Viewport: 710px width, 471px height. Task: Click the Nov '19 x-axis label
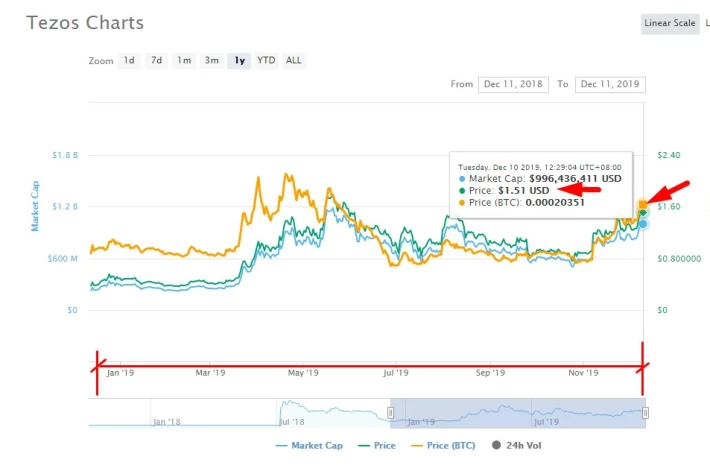(x=583, y=373)
